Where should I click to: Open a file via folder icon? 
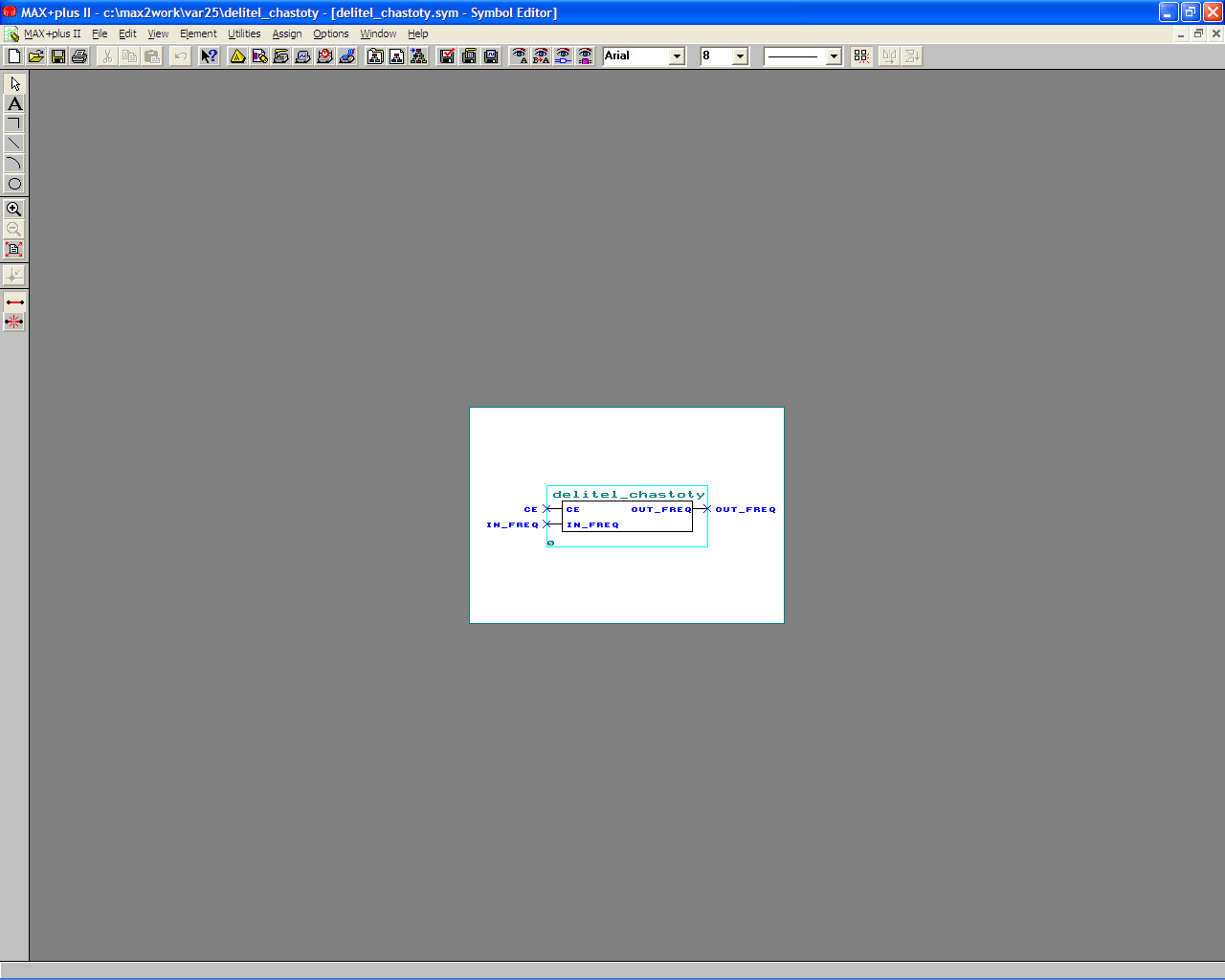tap(36, 56)
